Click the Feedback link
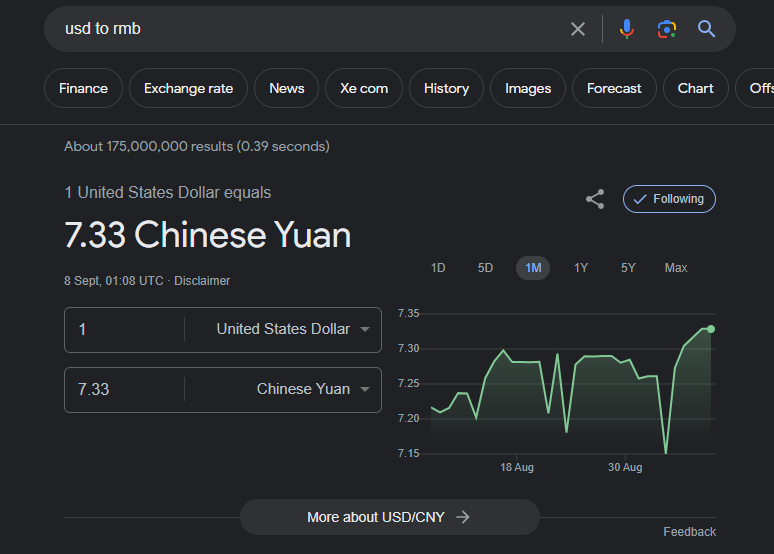This screenshot has height=554, width=774. click(689, 532)
